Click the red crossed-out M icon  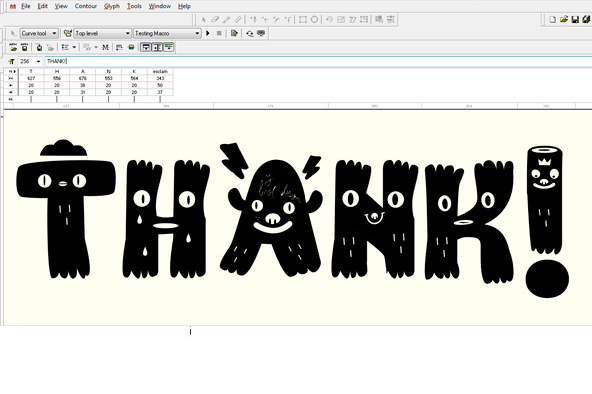105,47
